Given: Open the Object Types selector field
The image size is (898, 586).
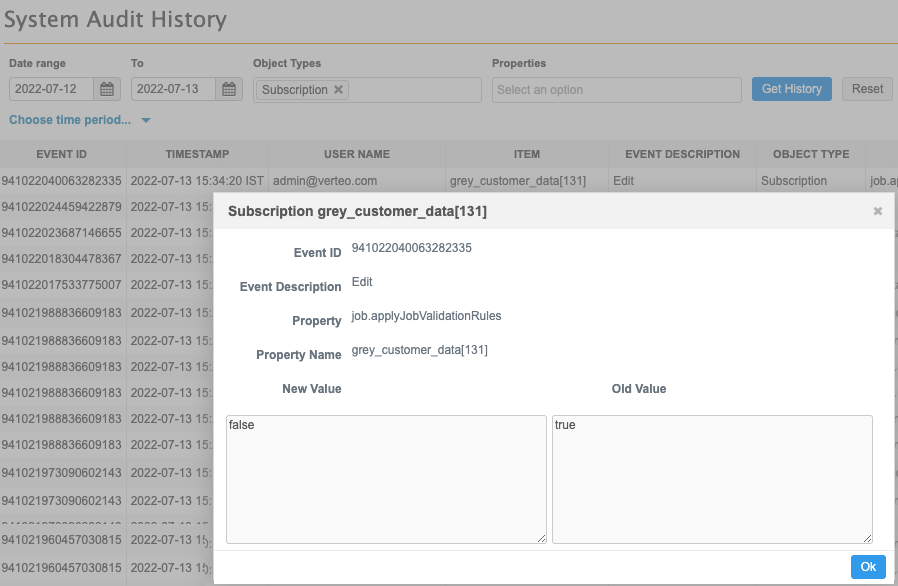Looking at the screenshot, I should tap(410, 90).
